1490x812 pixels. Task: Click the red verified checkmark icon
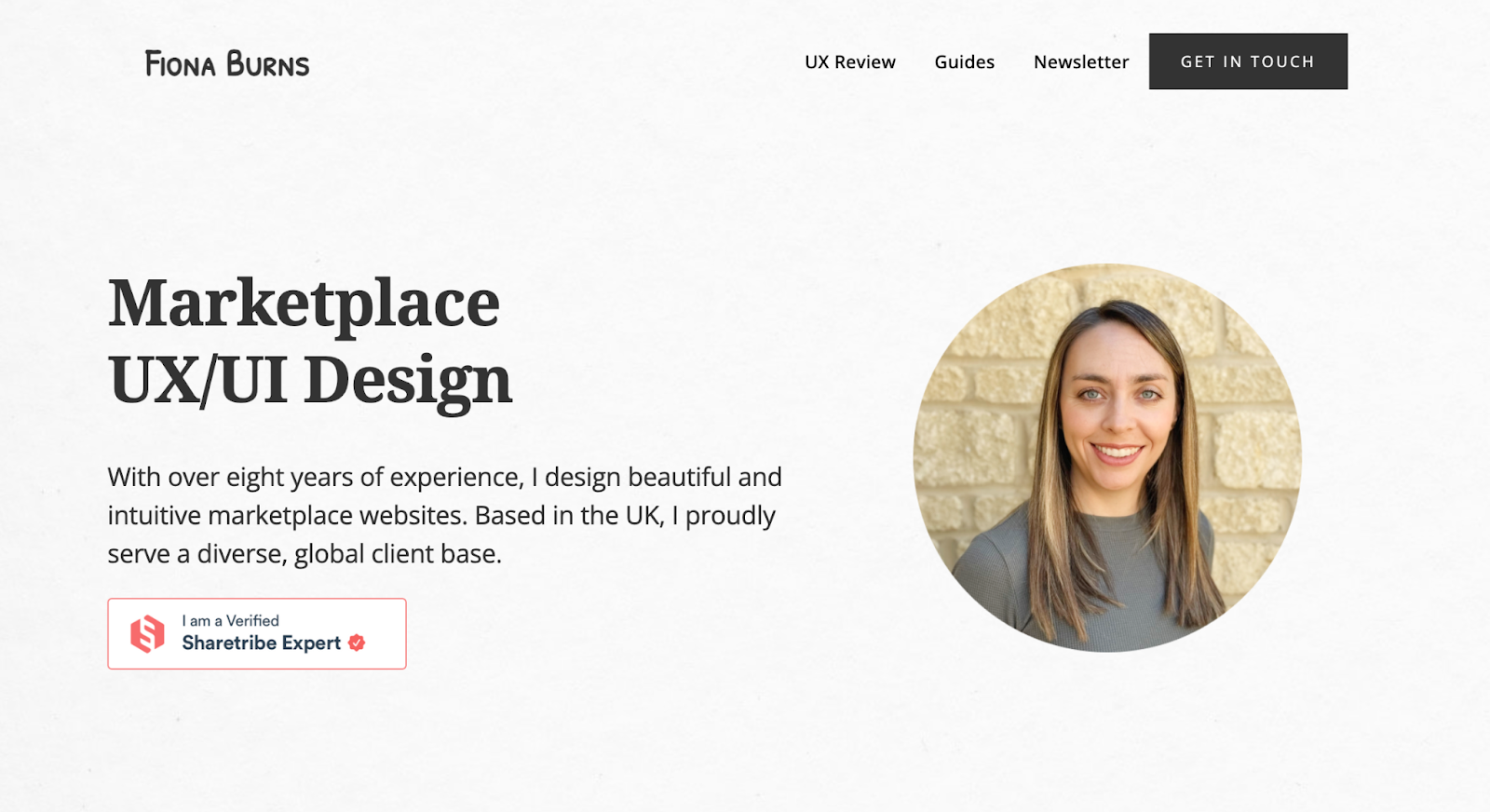(x=357, y=643)
